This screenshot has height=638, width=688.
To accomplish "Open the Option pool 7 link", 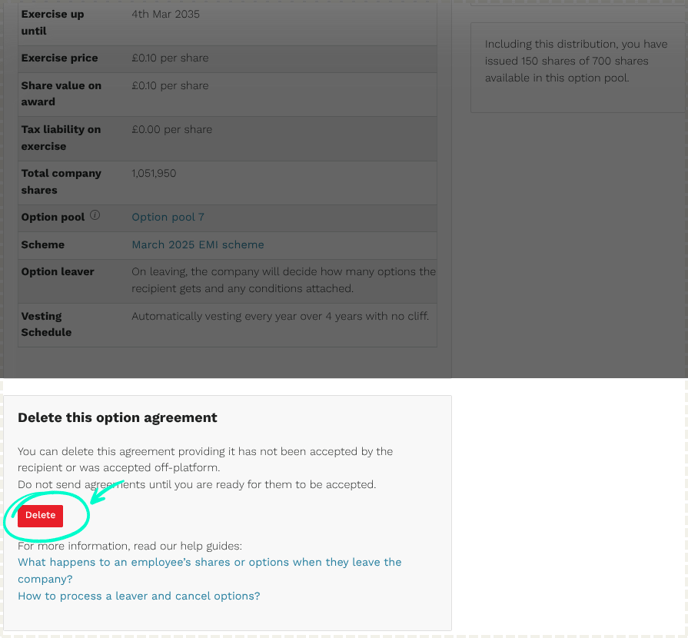I will click(x=168, y=217).
